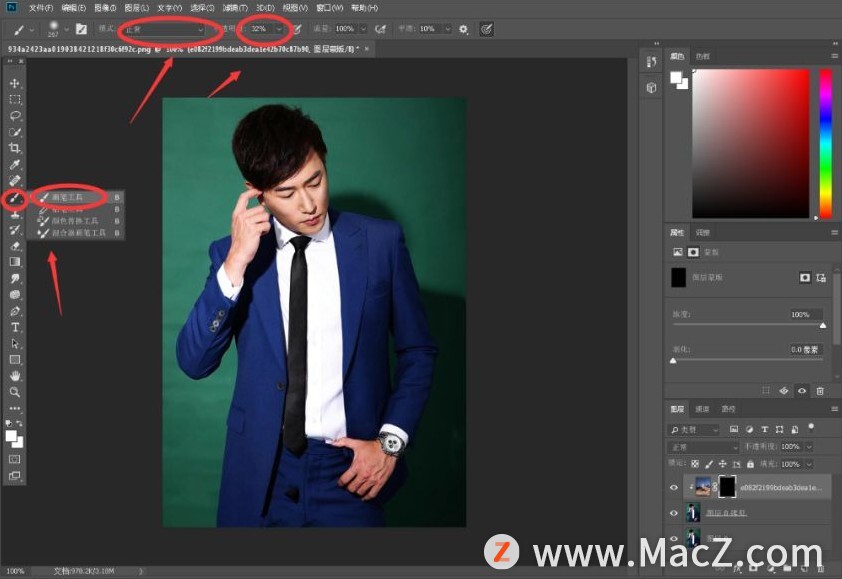Open the brush blend mode dropdown
842x579 pixels.
coord(164,29)
